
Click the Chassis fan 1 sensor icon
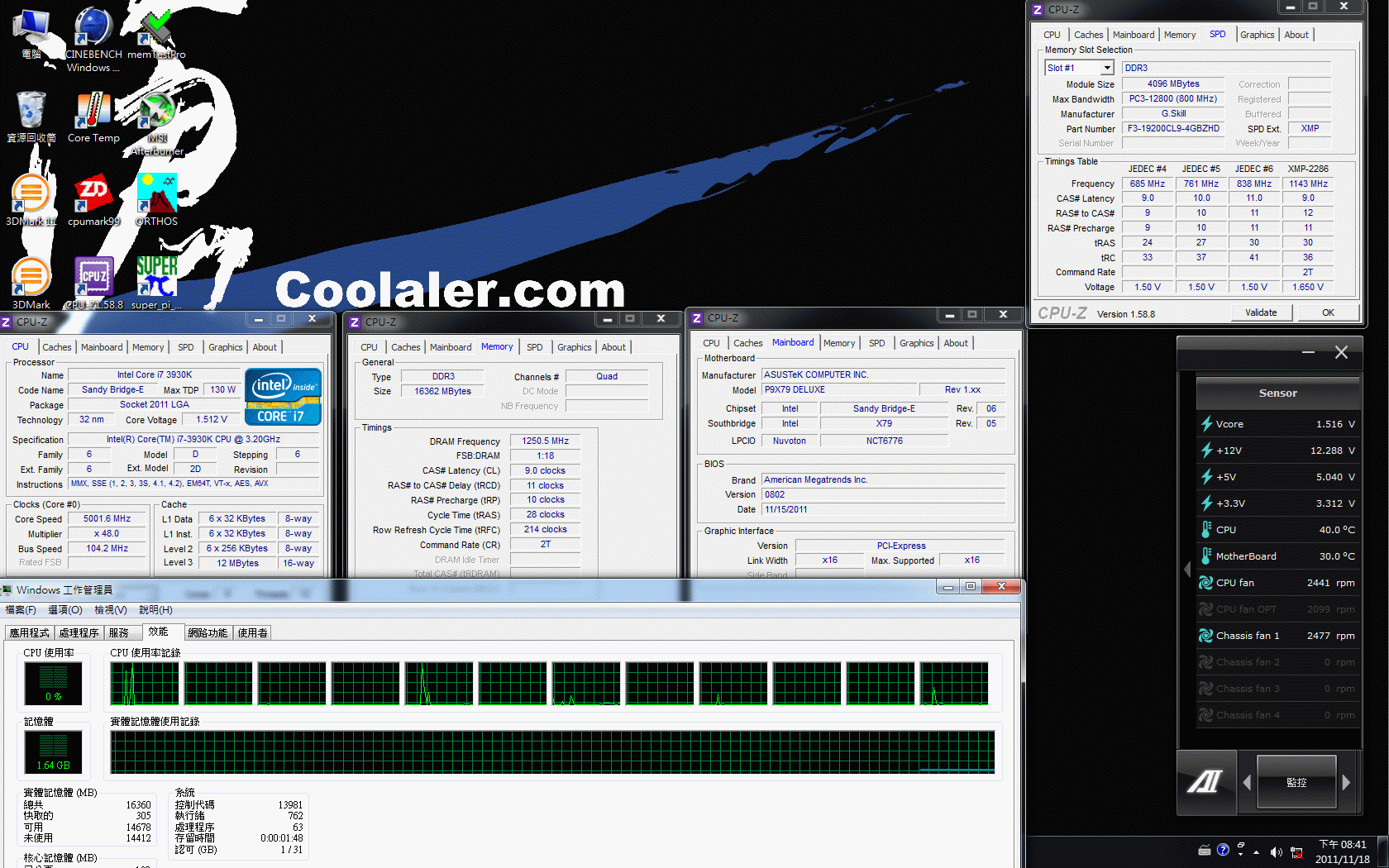pos(1206,636)
